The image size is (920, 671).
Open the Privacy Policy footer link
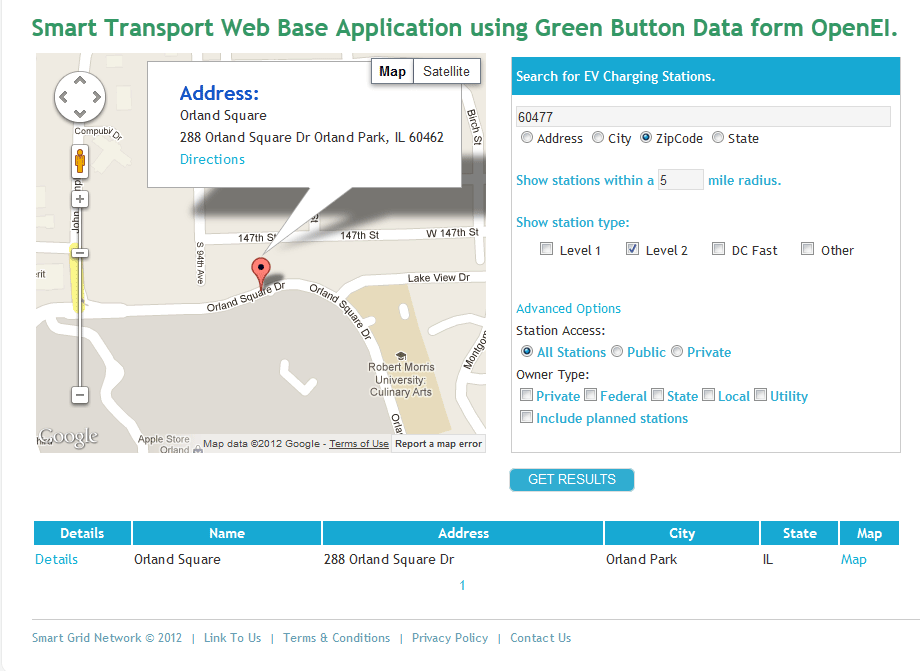click(450, 638)
